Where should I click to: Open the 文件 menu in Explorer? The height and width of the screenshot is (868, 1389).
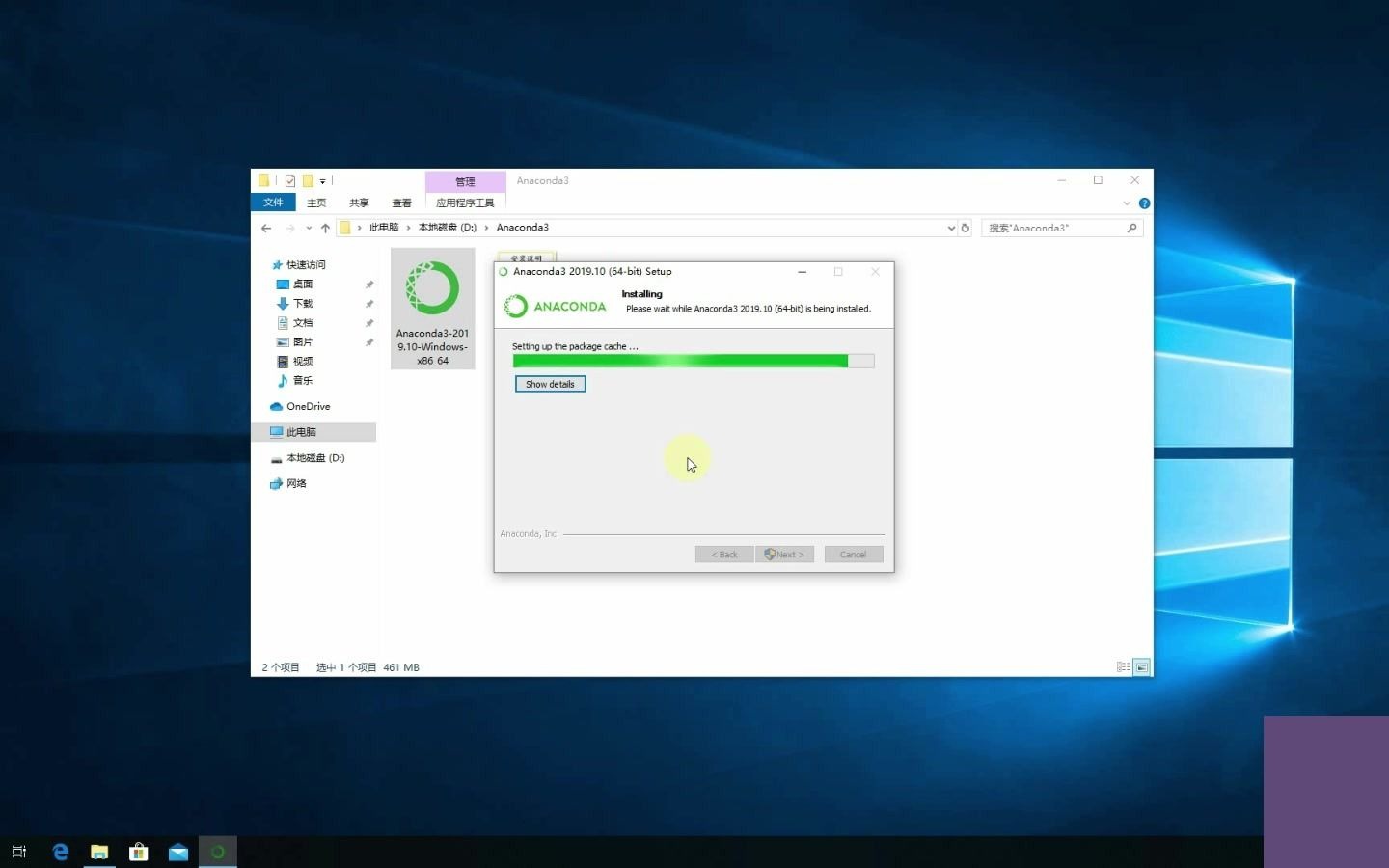tap(273, 203)
